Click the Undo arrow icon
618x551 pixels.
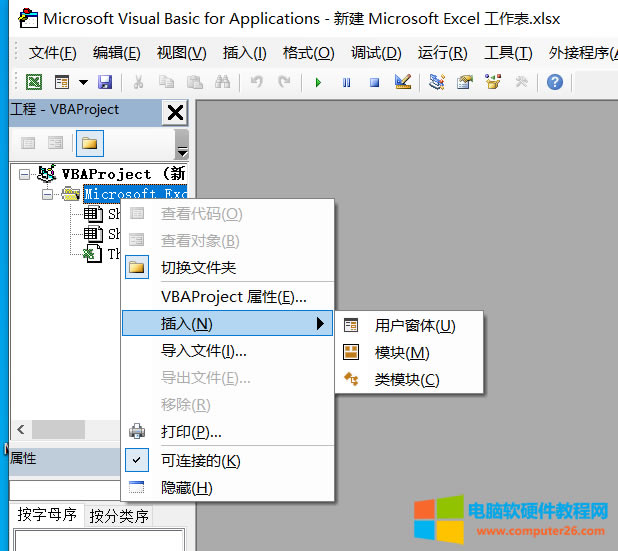(x=257, y=82)
